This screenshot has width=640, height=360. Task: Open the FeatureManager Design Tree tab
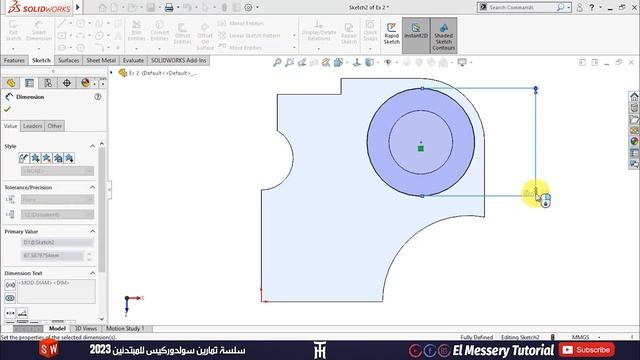(11, 83)
